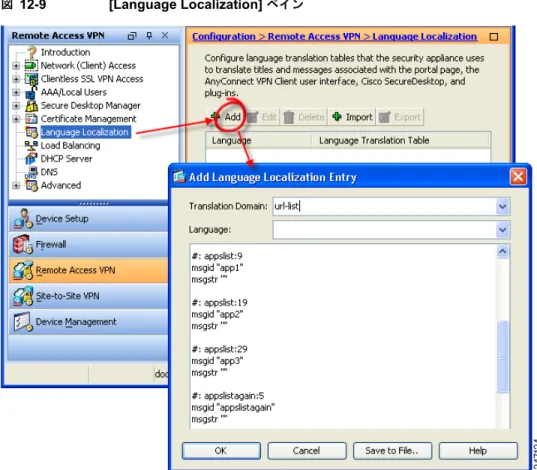Viewport: 537px width, 470px height.
Task: Click the Secure Desktop Manager icon
Action: 31,106
